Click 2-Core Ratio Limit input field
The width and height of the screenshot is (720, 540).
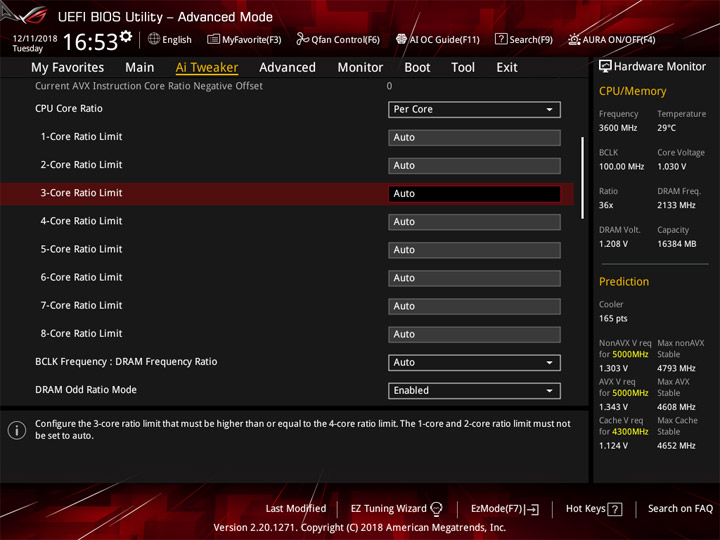474,165
